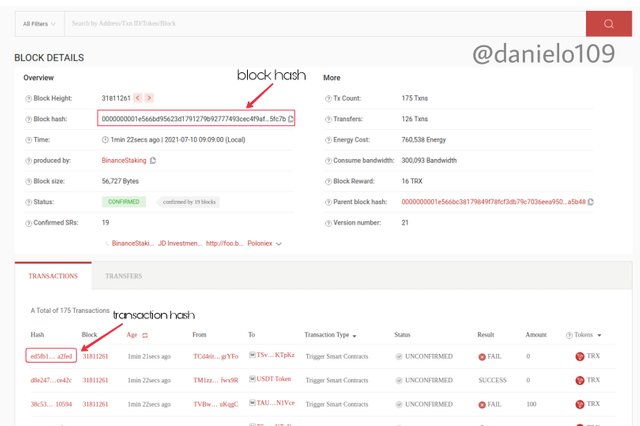Viewport: 640px width, 426px height.
Task: Click Version number help icon
Action: click(x=328, y=223)
